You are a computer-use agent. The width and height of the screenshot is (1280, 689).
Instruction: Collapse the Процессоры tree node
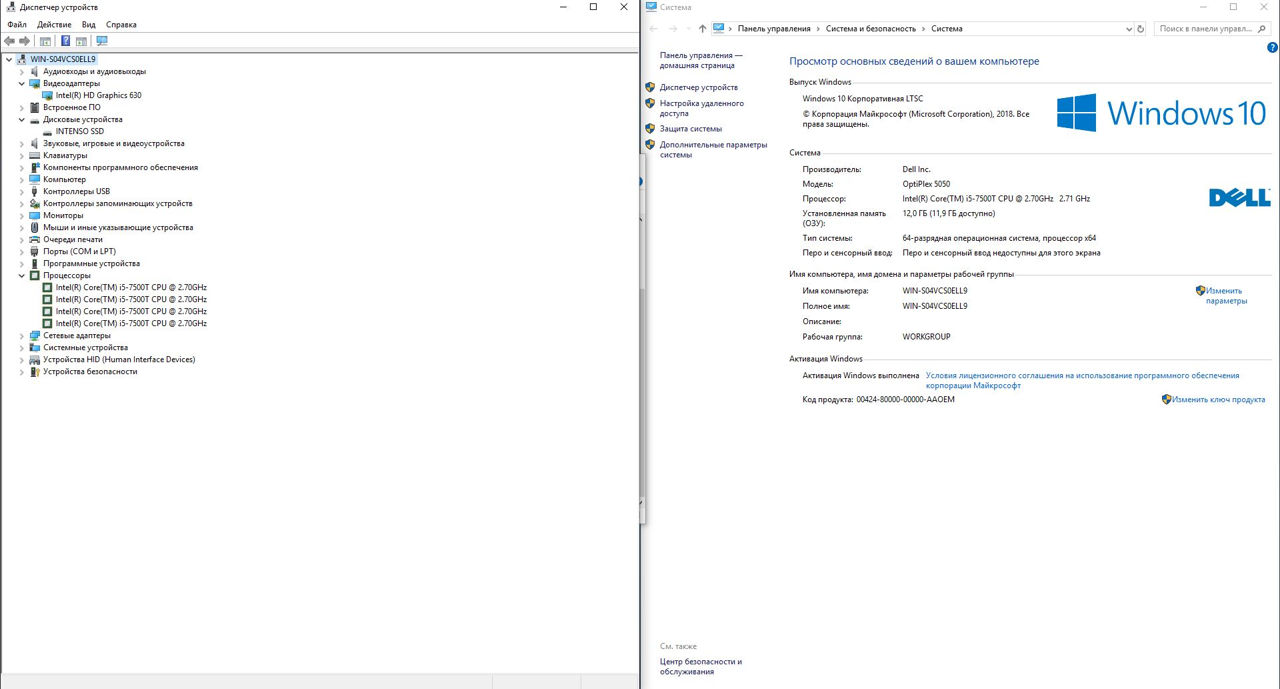coord(22,276)
